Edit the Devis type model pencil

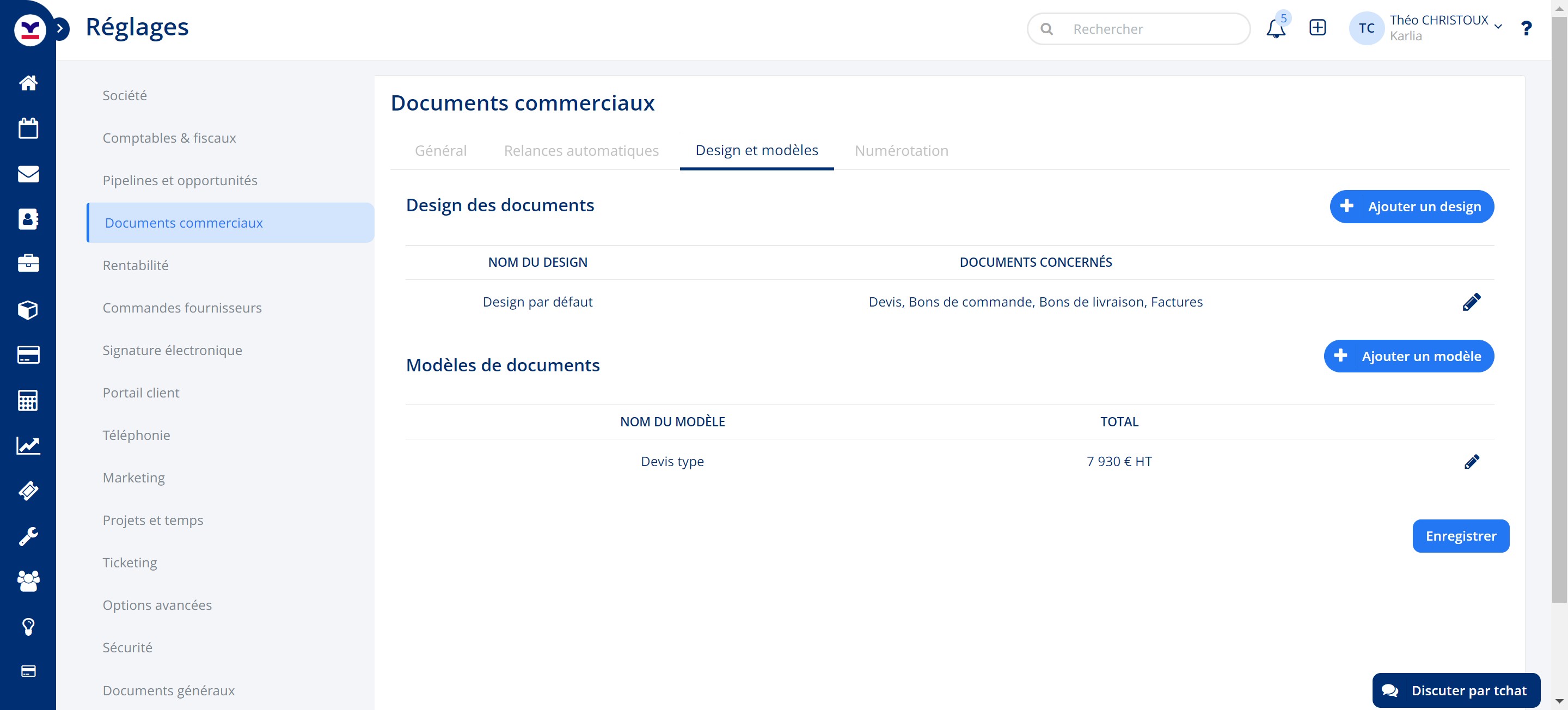[x=1471, y=462]
